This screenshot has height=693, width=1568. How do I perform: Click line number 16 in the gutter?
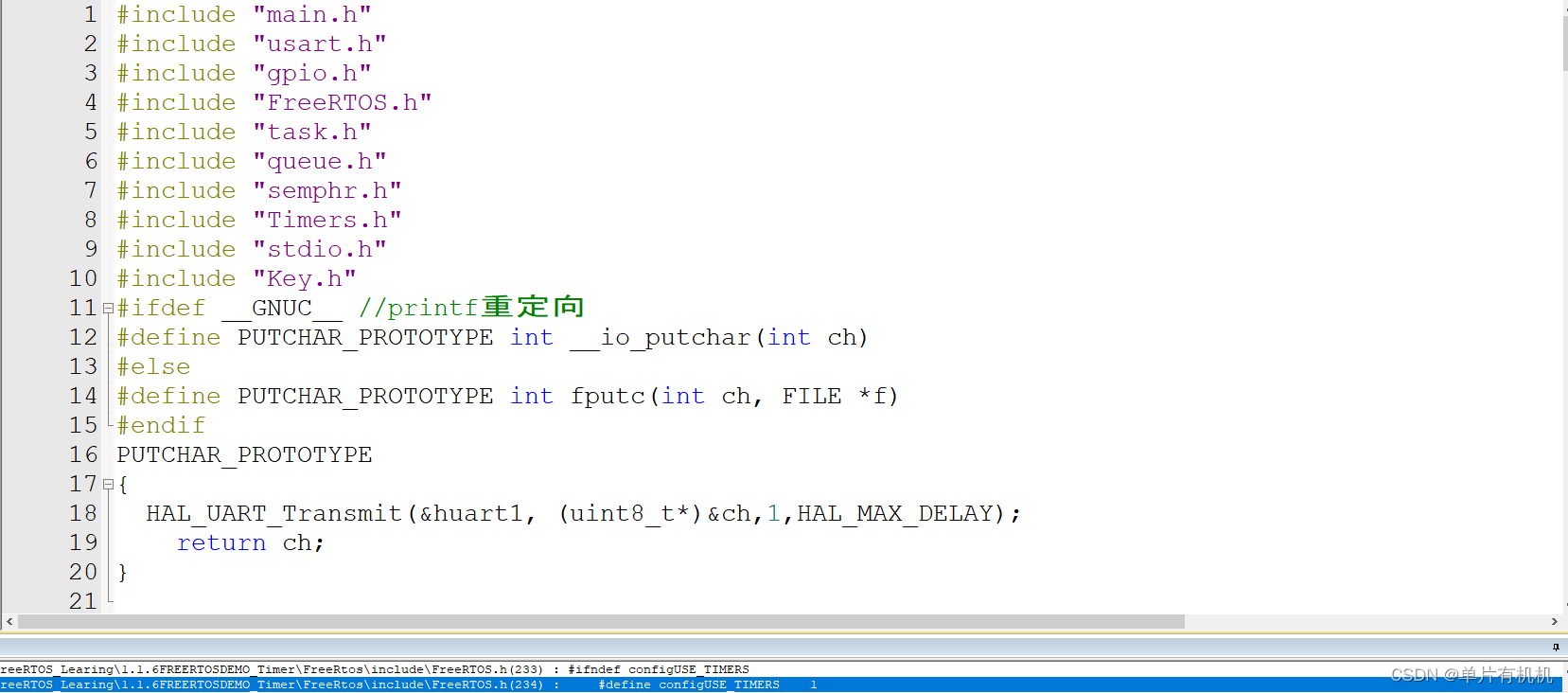coord(83,454)
